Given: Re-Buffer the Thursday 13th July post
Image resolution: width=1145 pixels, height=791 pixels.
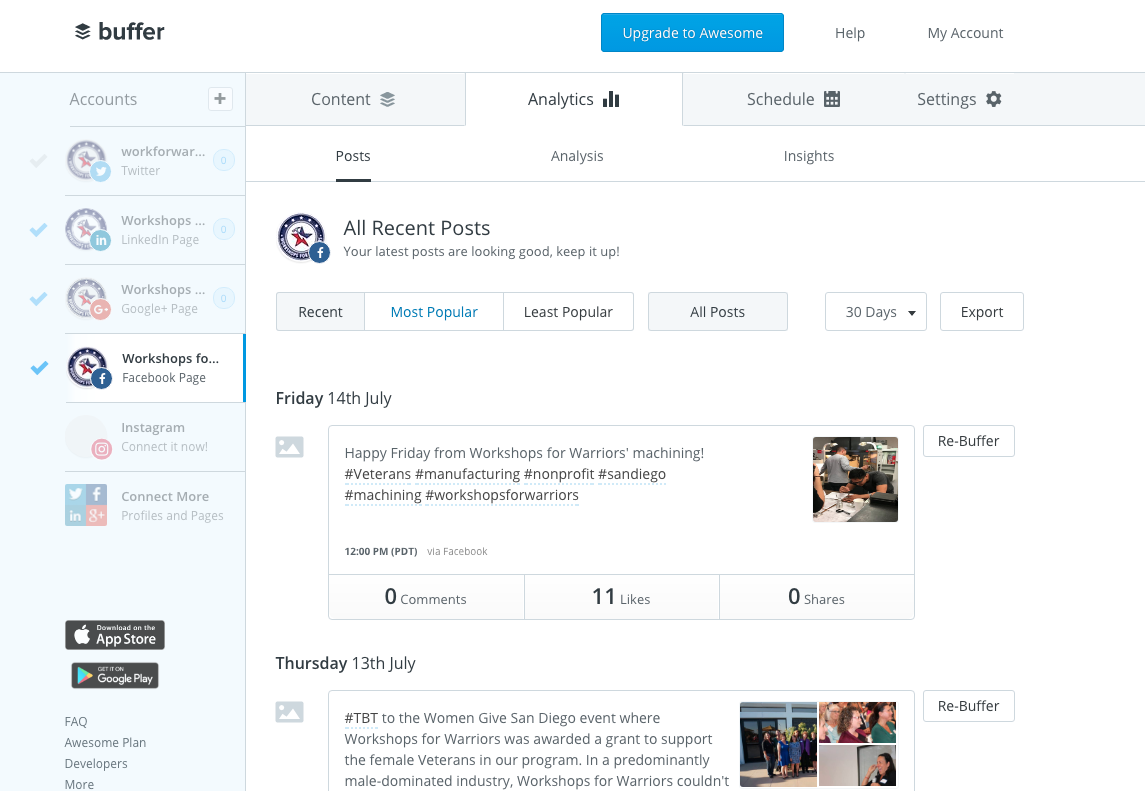Looking at the screenshot, I should [968, 706].
